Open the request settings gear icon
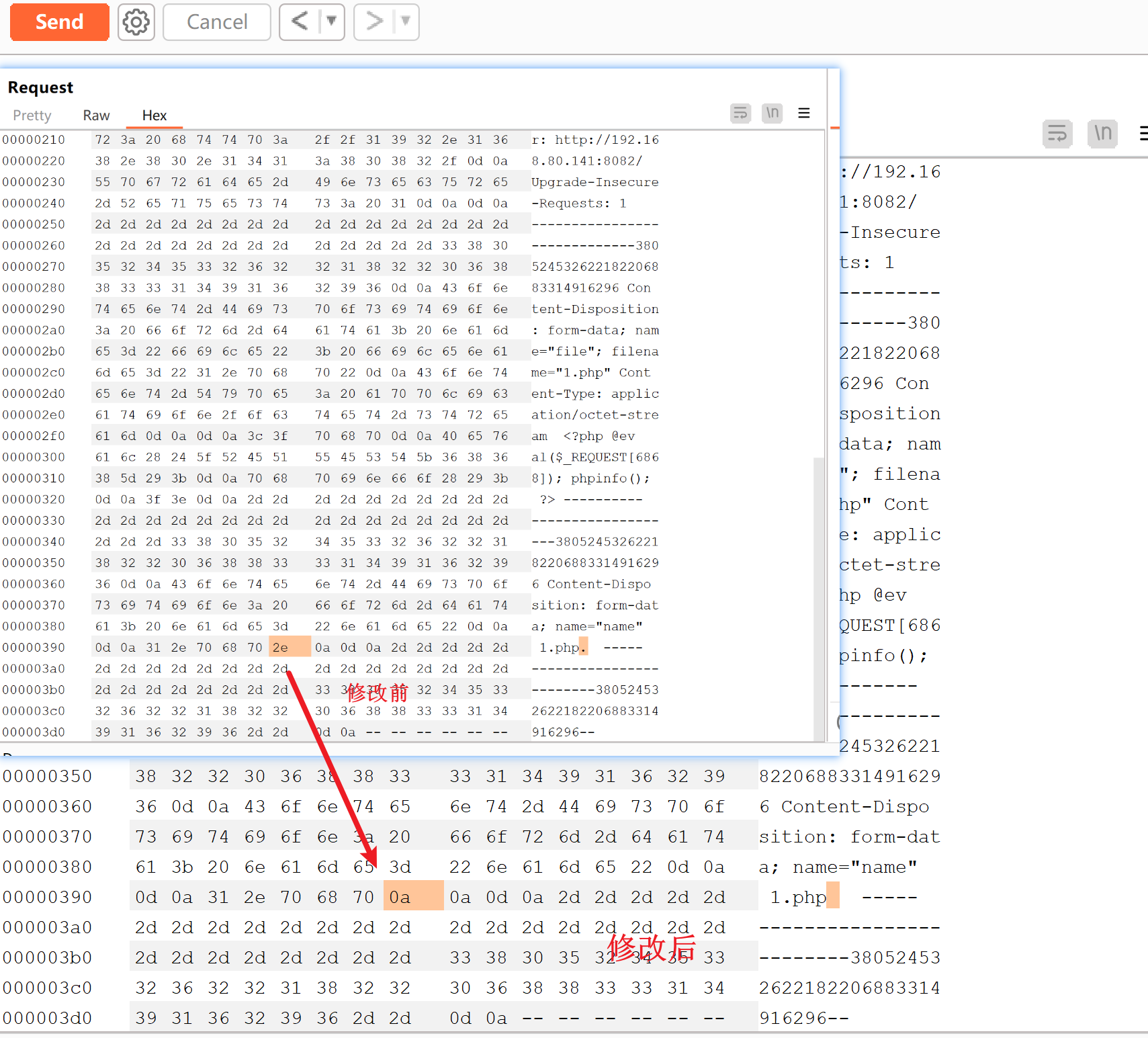 tap(136, 22)
